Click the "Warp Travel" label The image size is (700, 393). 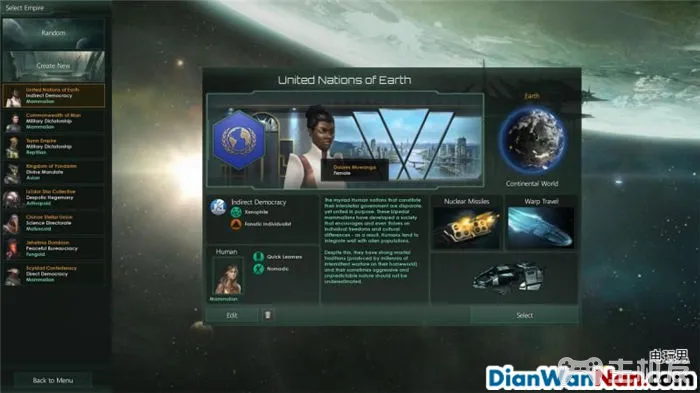541,201
